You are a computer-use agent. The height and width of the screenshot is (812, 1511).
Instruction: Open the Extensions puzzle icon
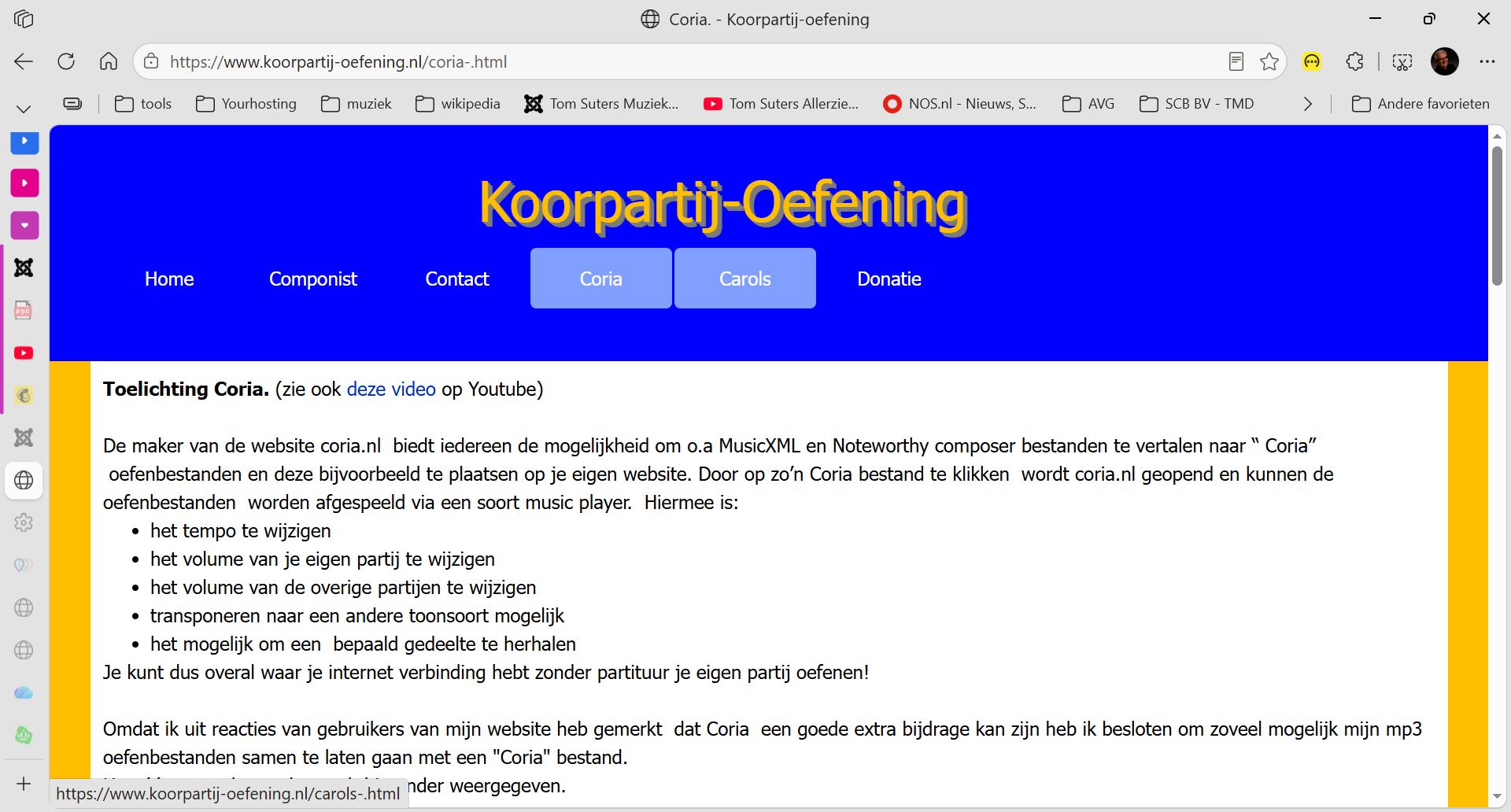1354,61
